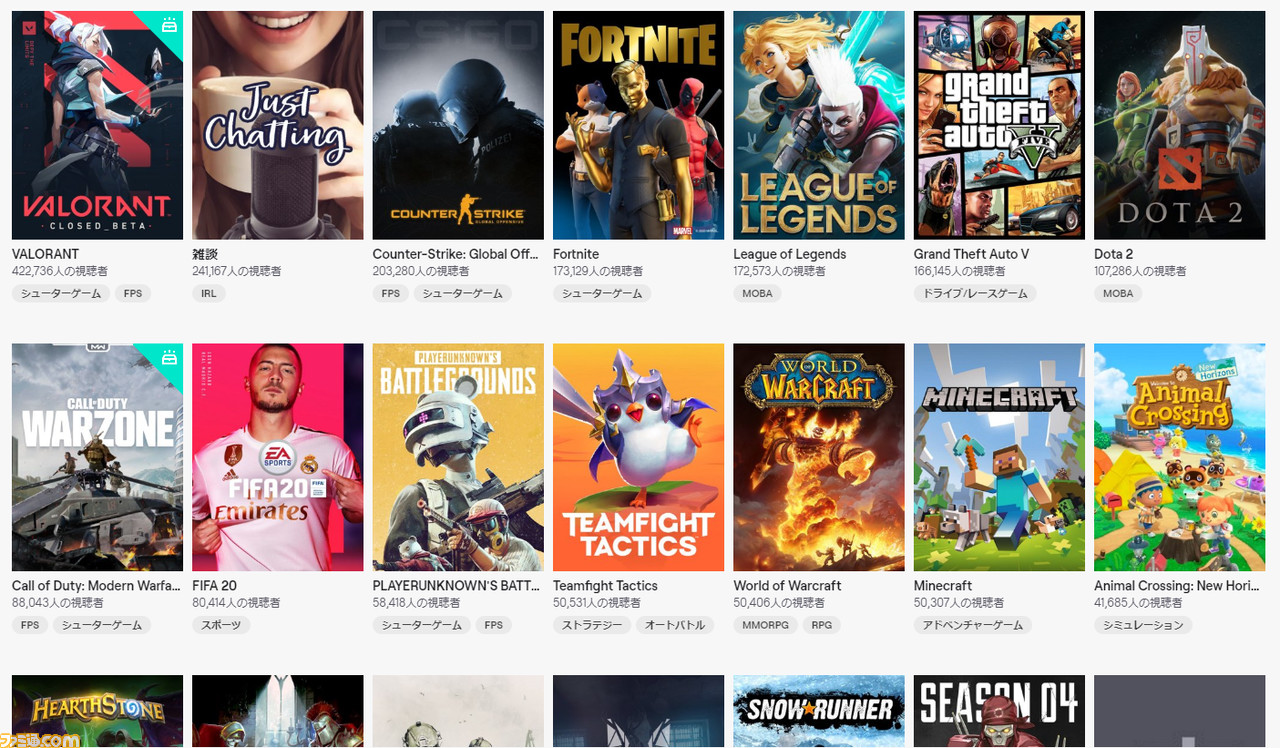Screen dimensions: 1280x748
Task: Select the アドベンチャーゲーム tag
Action: (974, 625)
